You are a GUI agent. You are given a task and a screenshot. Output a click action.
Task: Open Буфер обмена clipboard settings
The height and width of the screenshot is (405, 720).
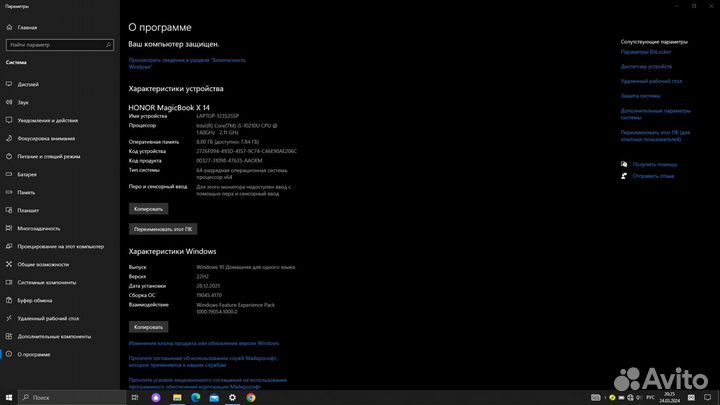coord(35,300)
